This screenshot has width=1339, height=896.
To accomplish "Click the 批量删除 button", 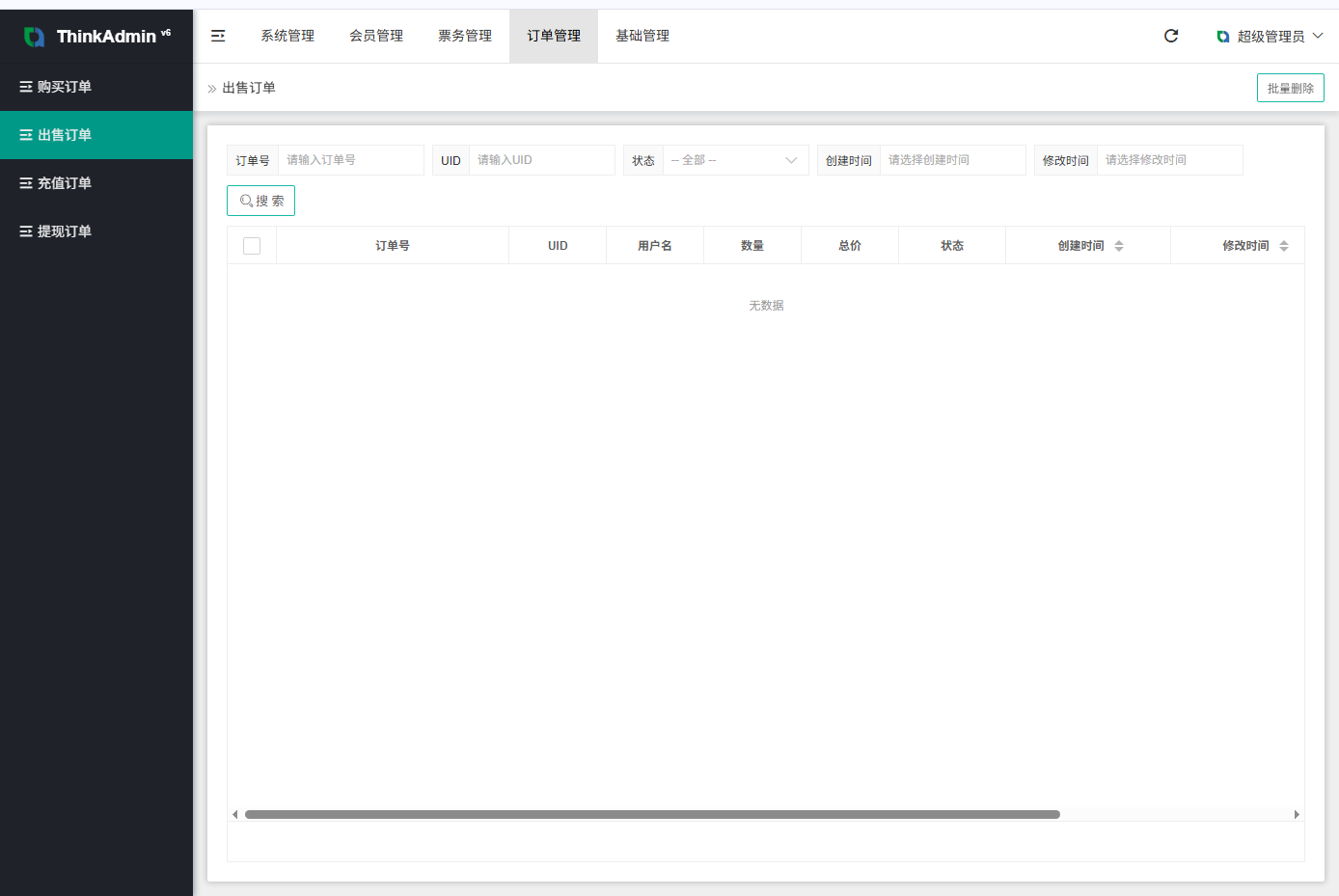I will (1291, 88).
